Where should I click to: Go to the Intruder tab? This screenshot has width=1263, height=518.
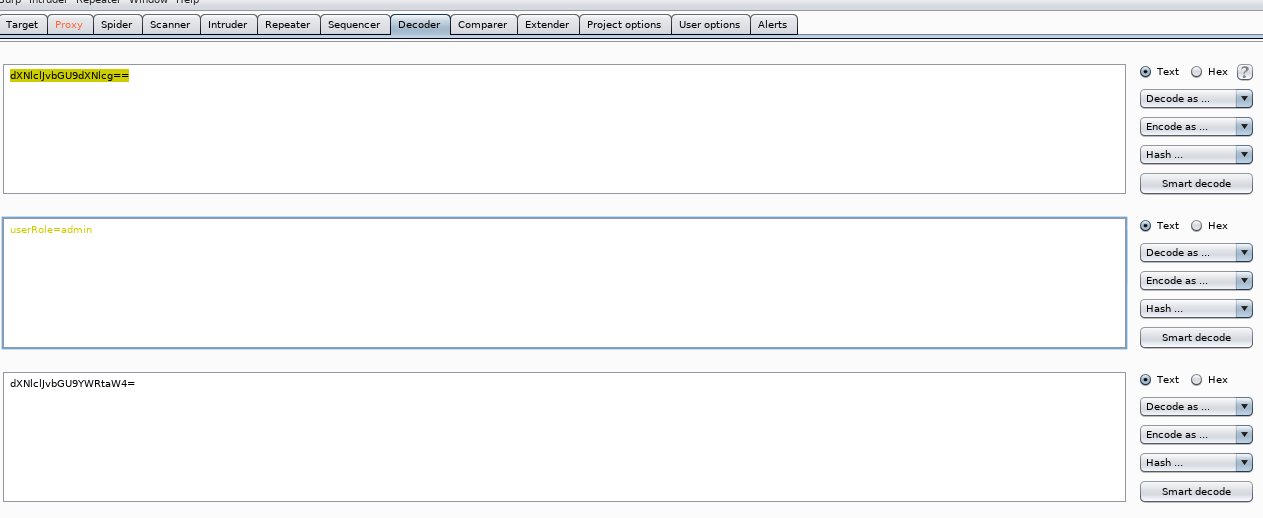(228, 25)
